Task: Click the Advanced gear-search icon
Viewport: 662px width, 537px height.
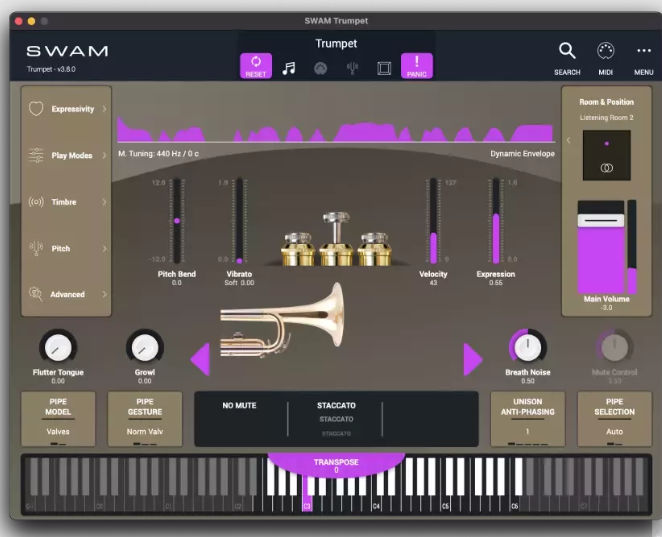Action: click(x=36, y=294)
